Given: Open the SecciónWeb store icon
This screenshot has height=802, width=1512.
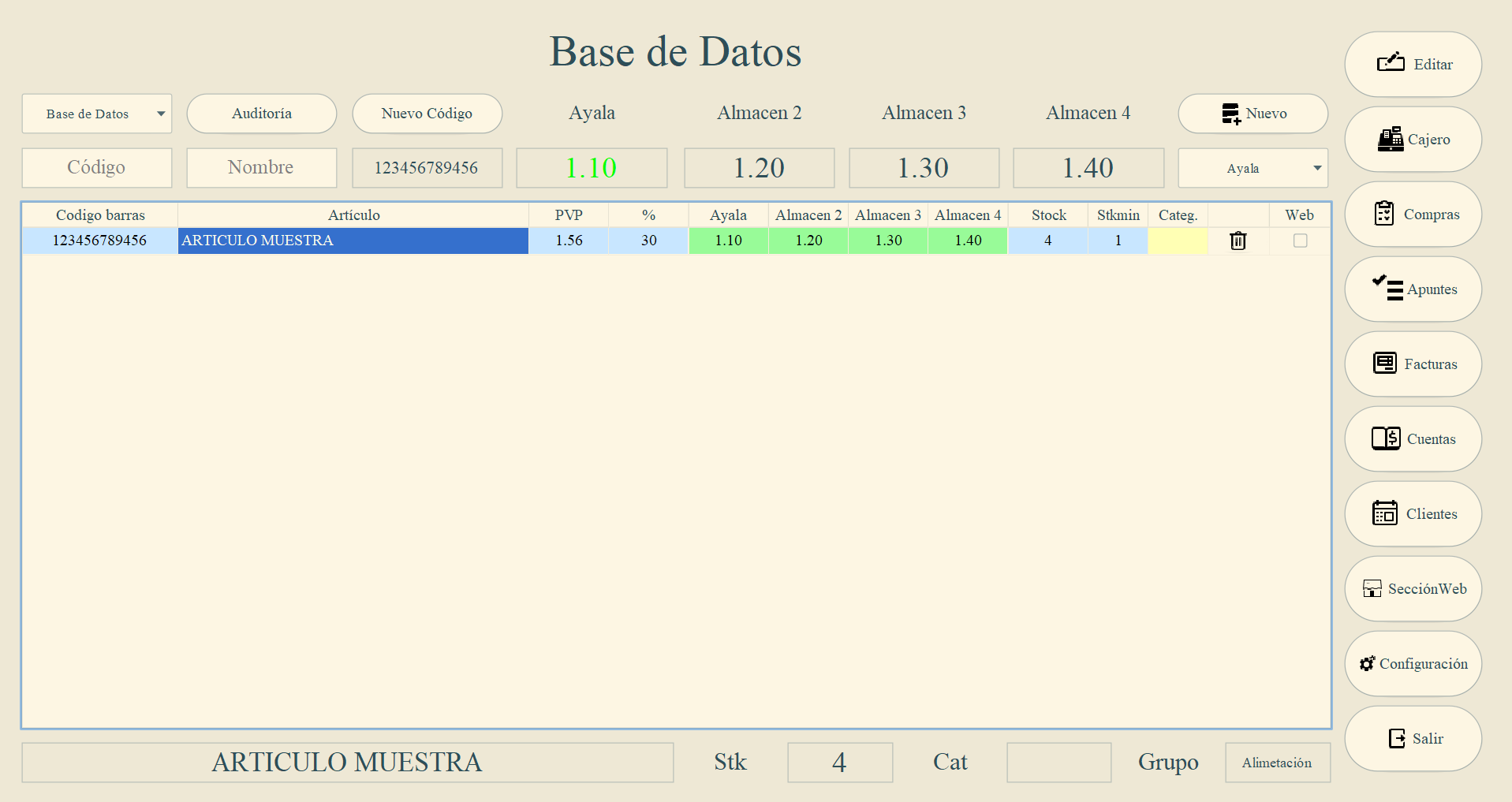Looking at the screenshot, I should tap(1372, 588).
